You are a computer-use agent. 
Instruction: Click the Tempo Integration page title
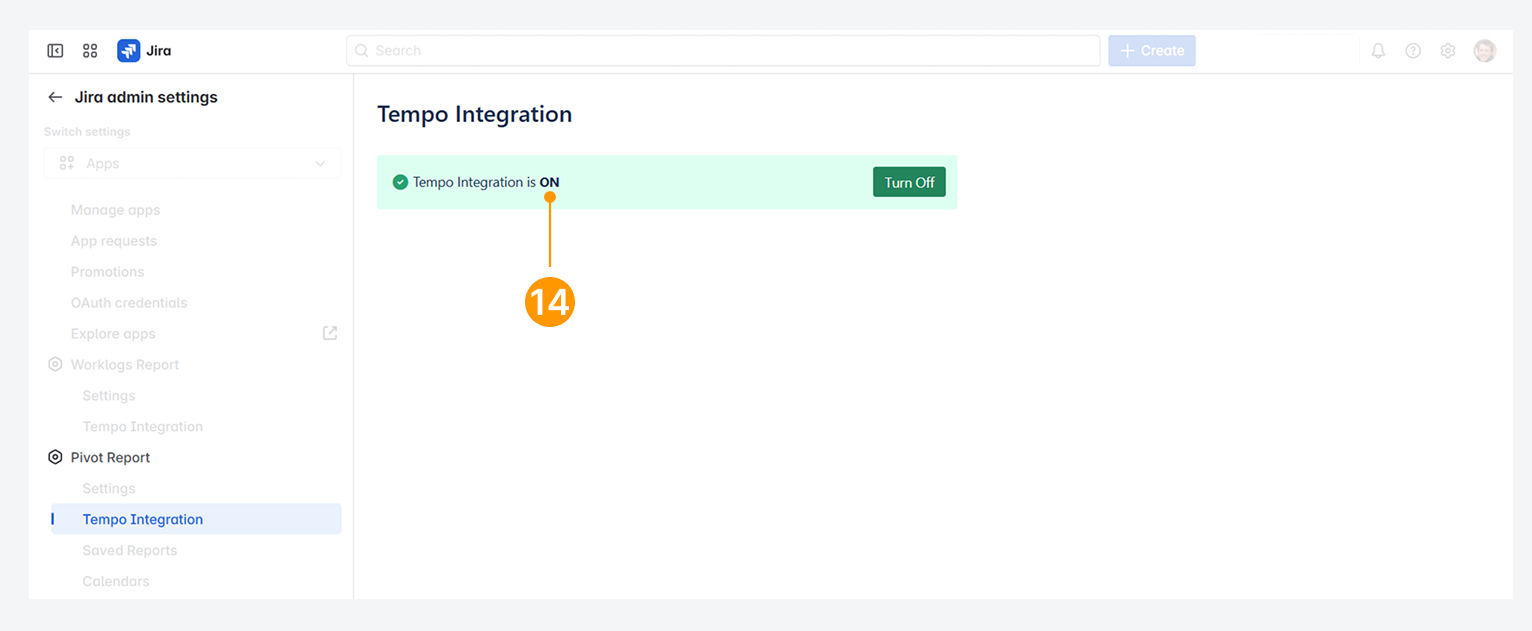click(x=475, y=114)
